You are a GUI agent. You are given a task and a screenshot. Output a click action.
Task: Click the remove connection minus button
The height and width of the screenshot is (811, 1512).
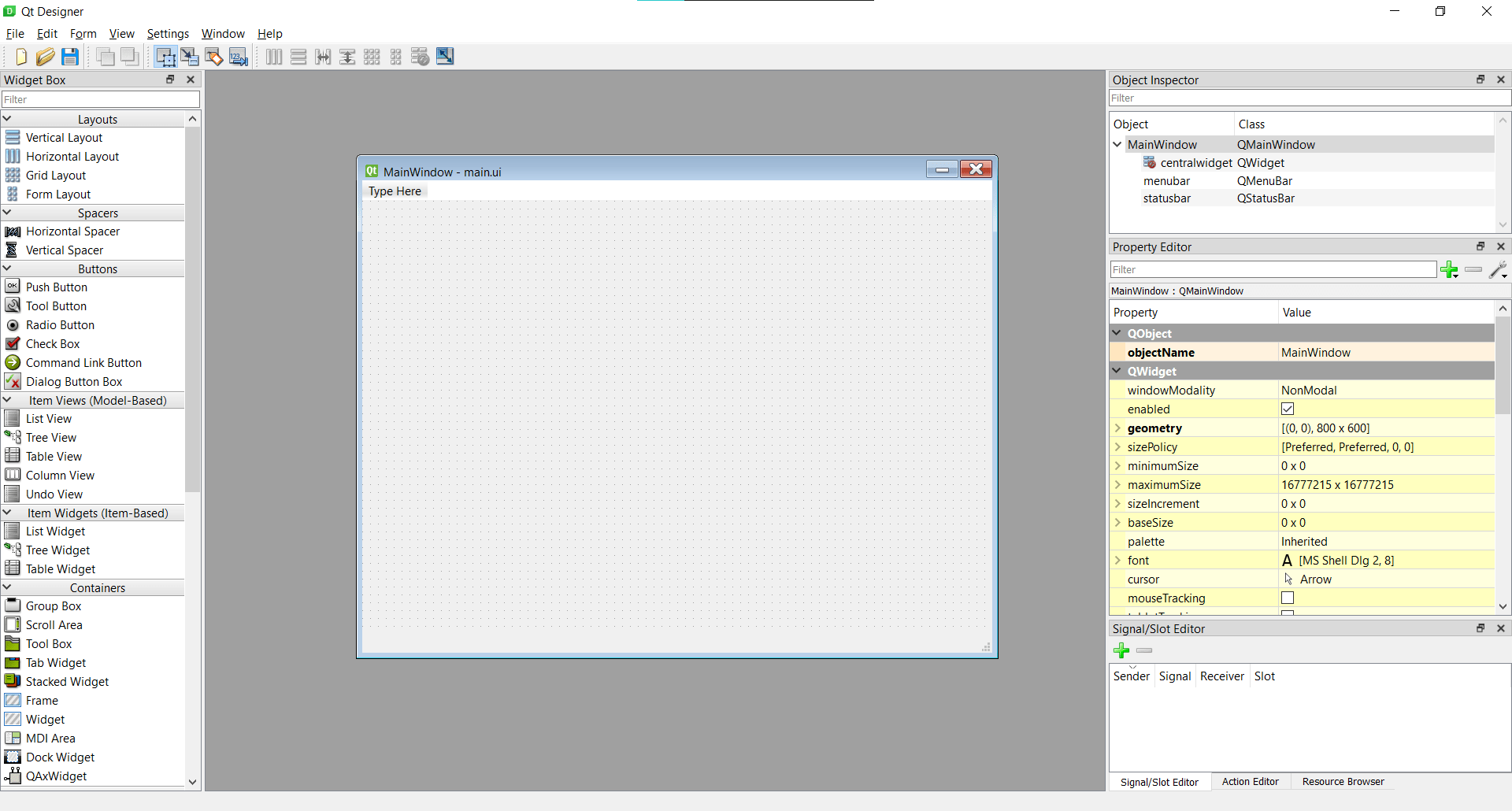point(1143,650)
